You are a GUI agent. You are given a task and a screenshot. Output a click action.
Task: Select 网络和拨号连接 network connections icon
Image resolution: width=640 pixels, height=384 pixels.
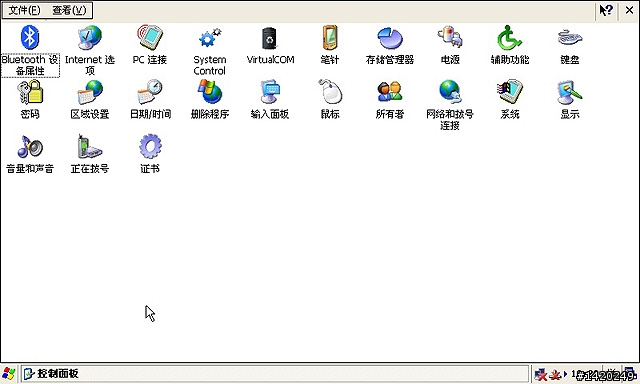pyautogui.click(x=450, y=92)
